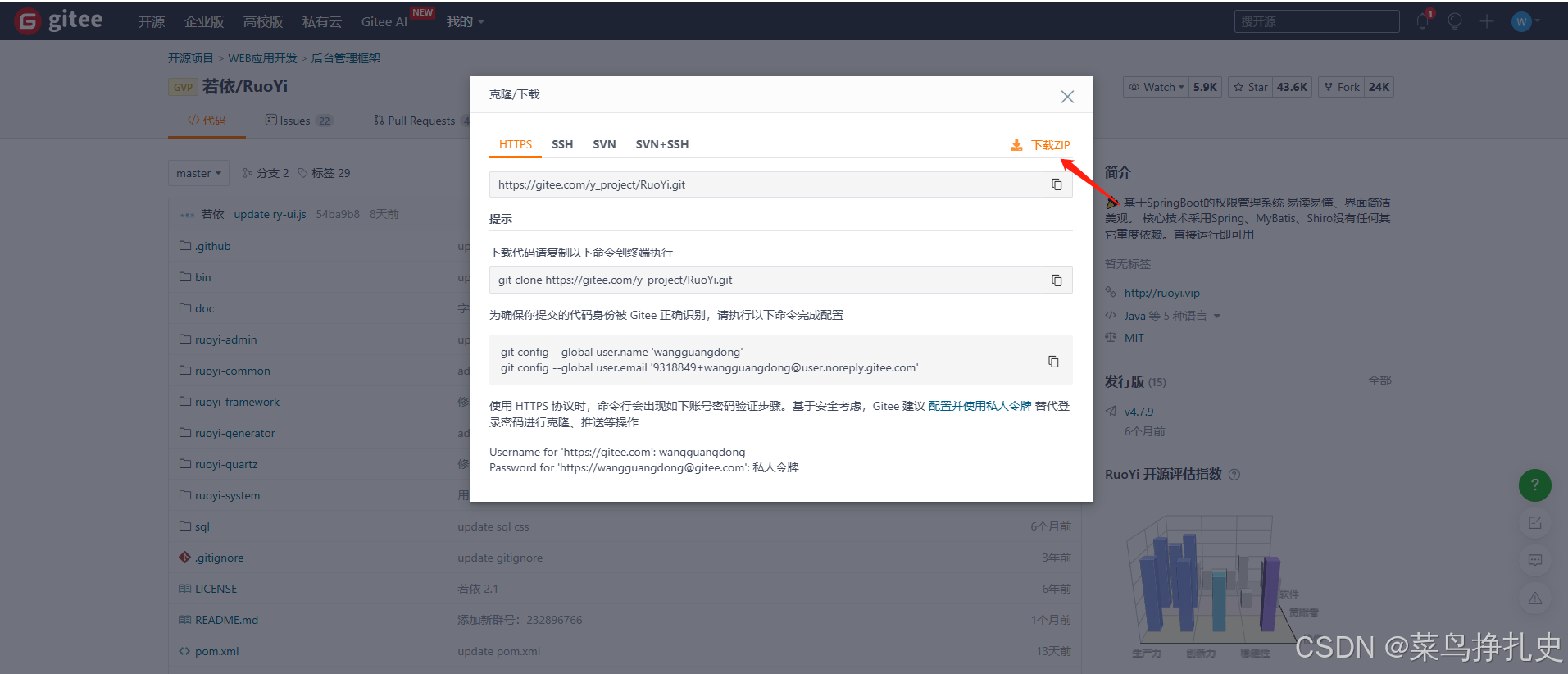Open the notification bell icon

(1423, 21)
